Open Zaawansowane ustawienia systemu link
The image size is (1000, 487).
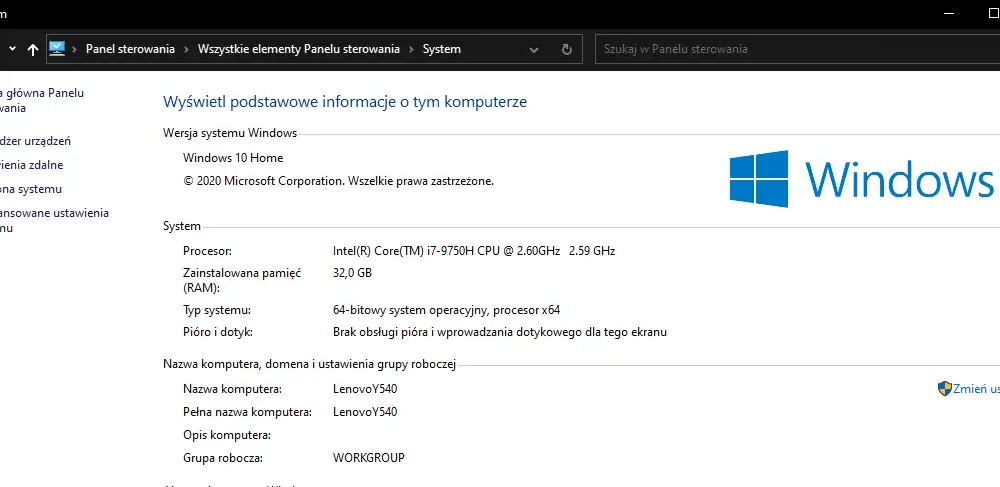click(x=54, y=221)
